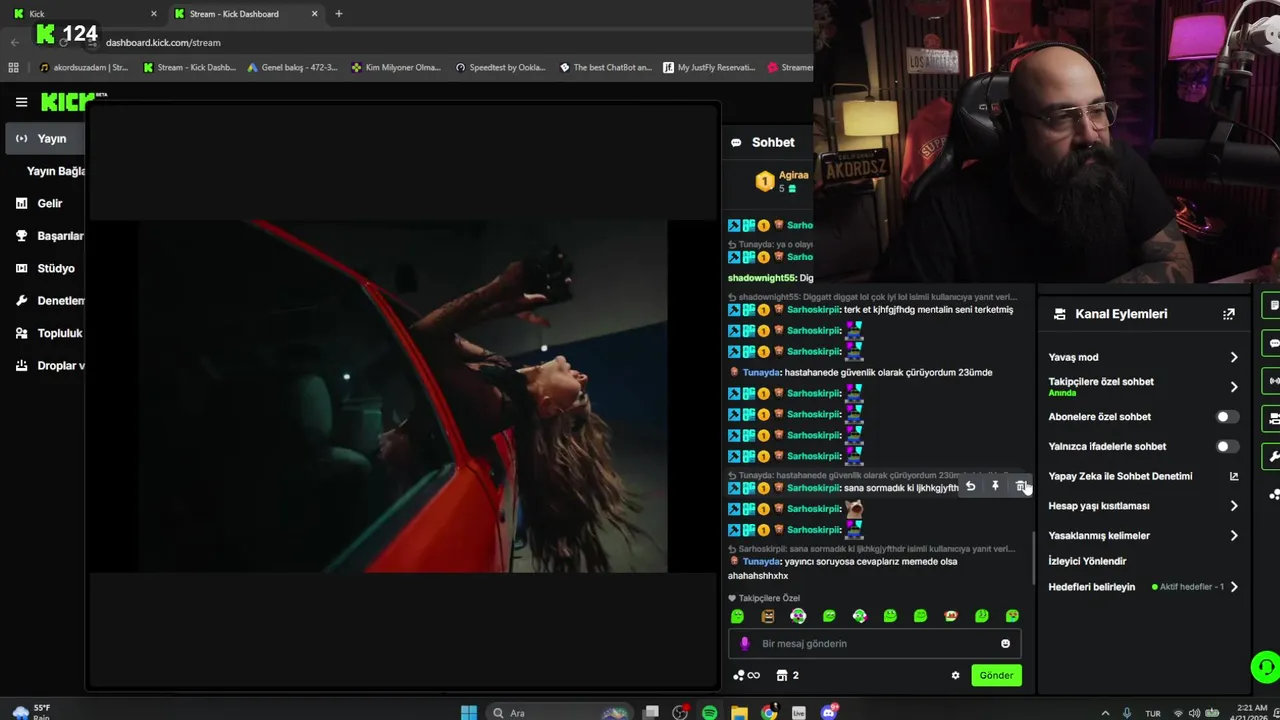The image size is (1280, 720).
Task: Close the Stream - Kick Dashboard tab
Action: [x=314, y=14]
